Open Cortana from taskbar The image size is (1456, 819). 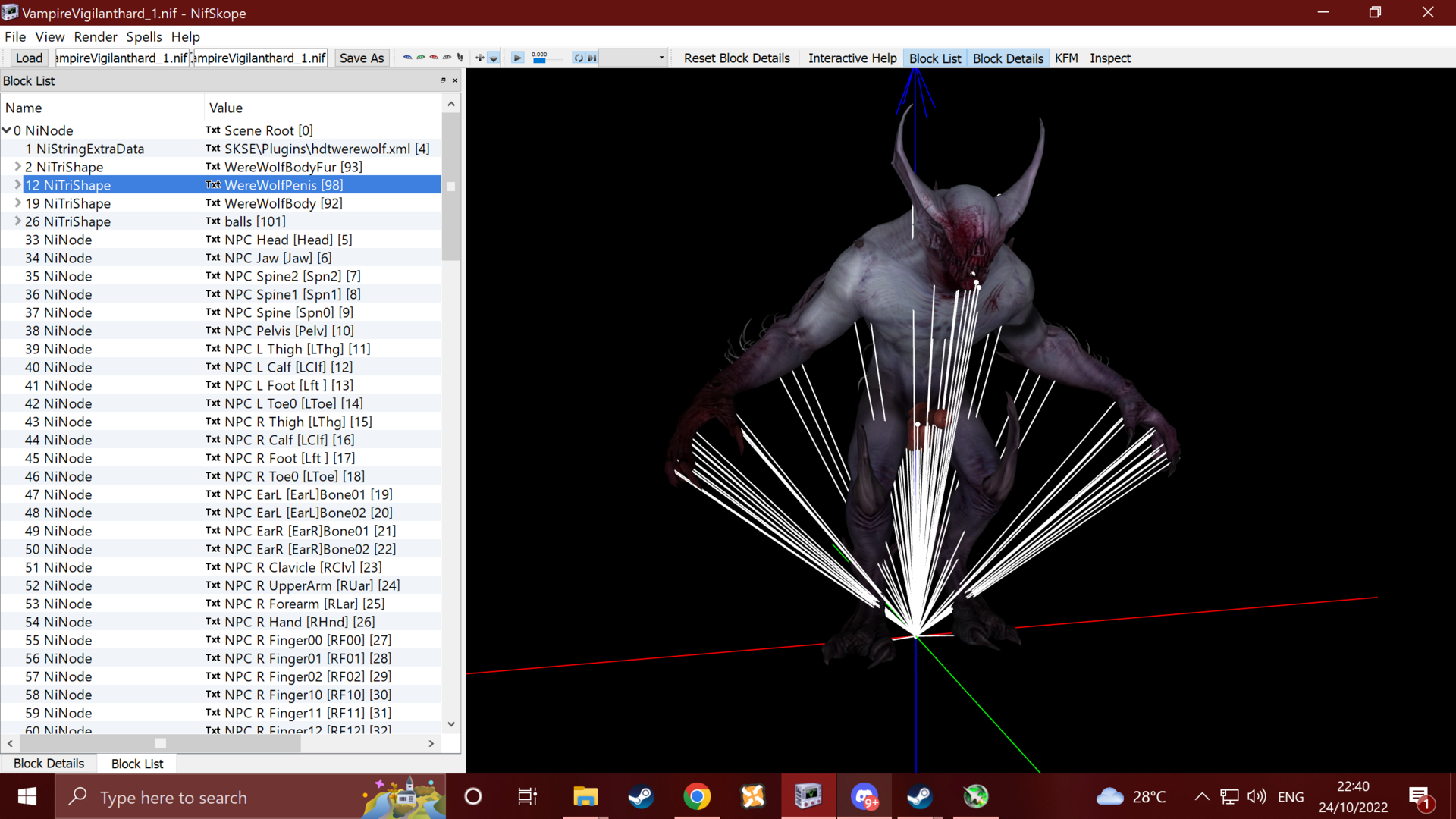(473, 796)
